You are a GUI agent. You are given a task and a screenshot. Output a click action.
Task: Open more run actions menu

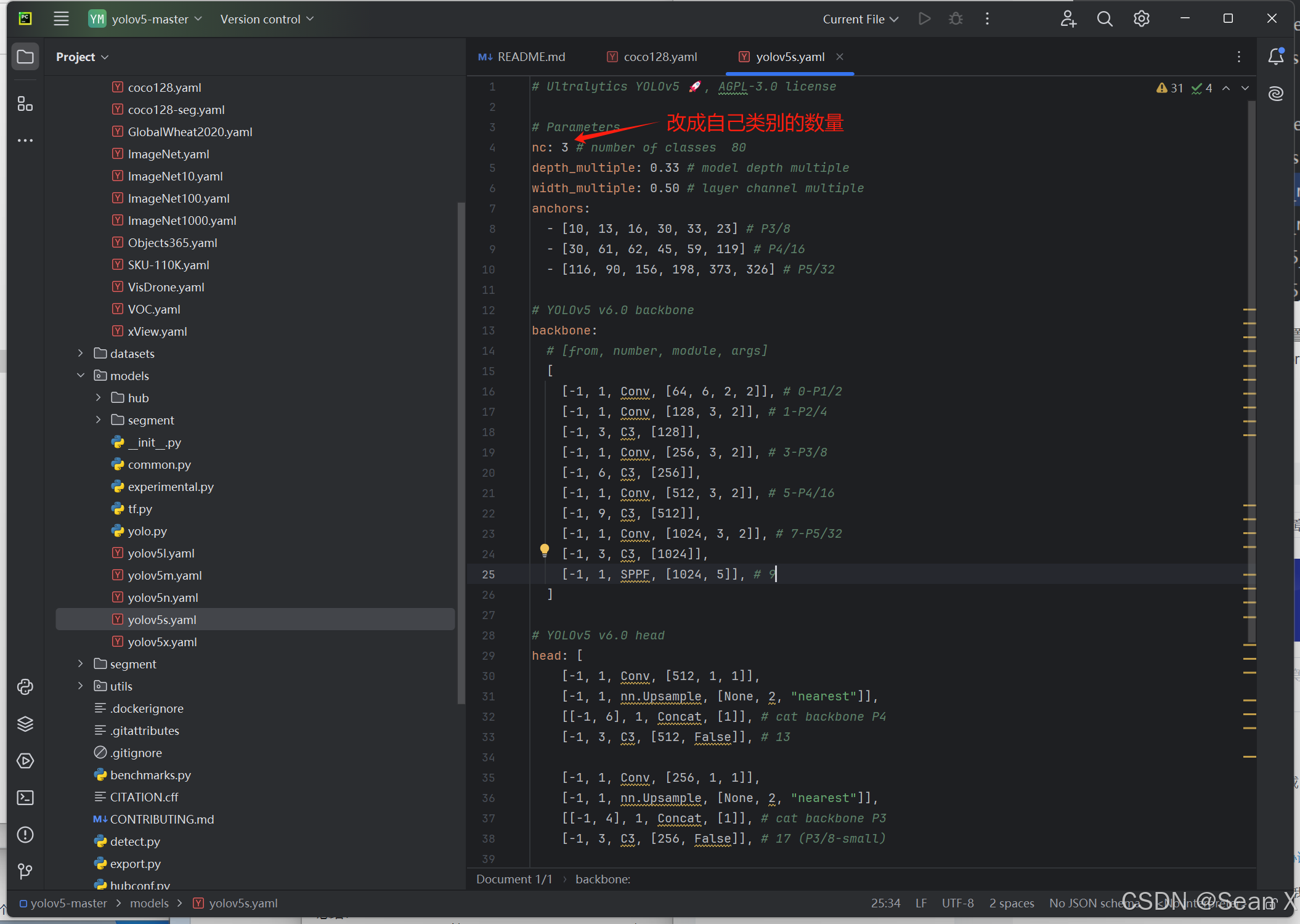tap(987, 19)
